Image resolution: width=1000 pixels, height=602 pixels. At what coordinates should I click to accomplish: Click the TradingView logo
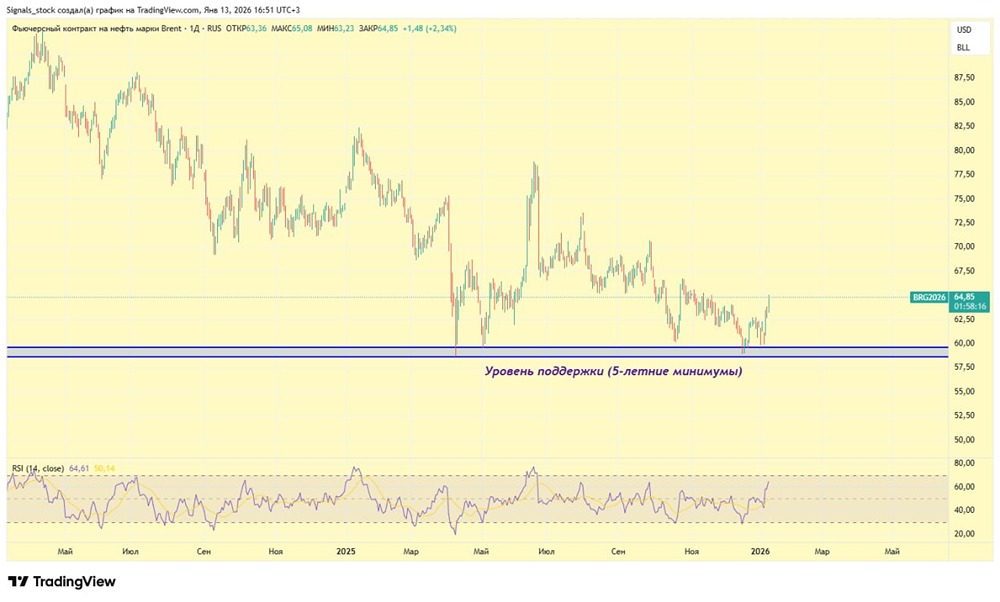tap(62, 582)
